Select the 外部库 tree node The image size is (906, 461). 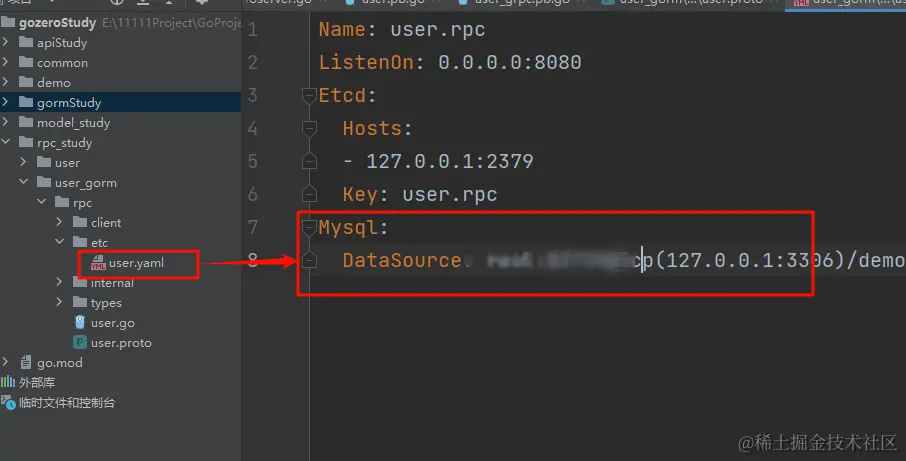(37, 382)
